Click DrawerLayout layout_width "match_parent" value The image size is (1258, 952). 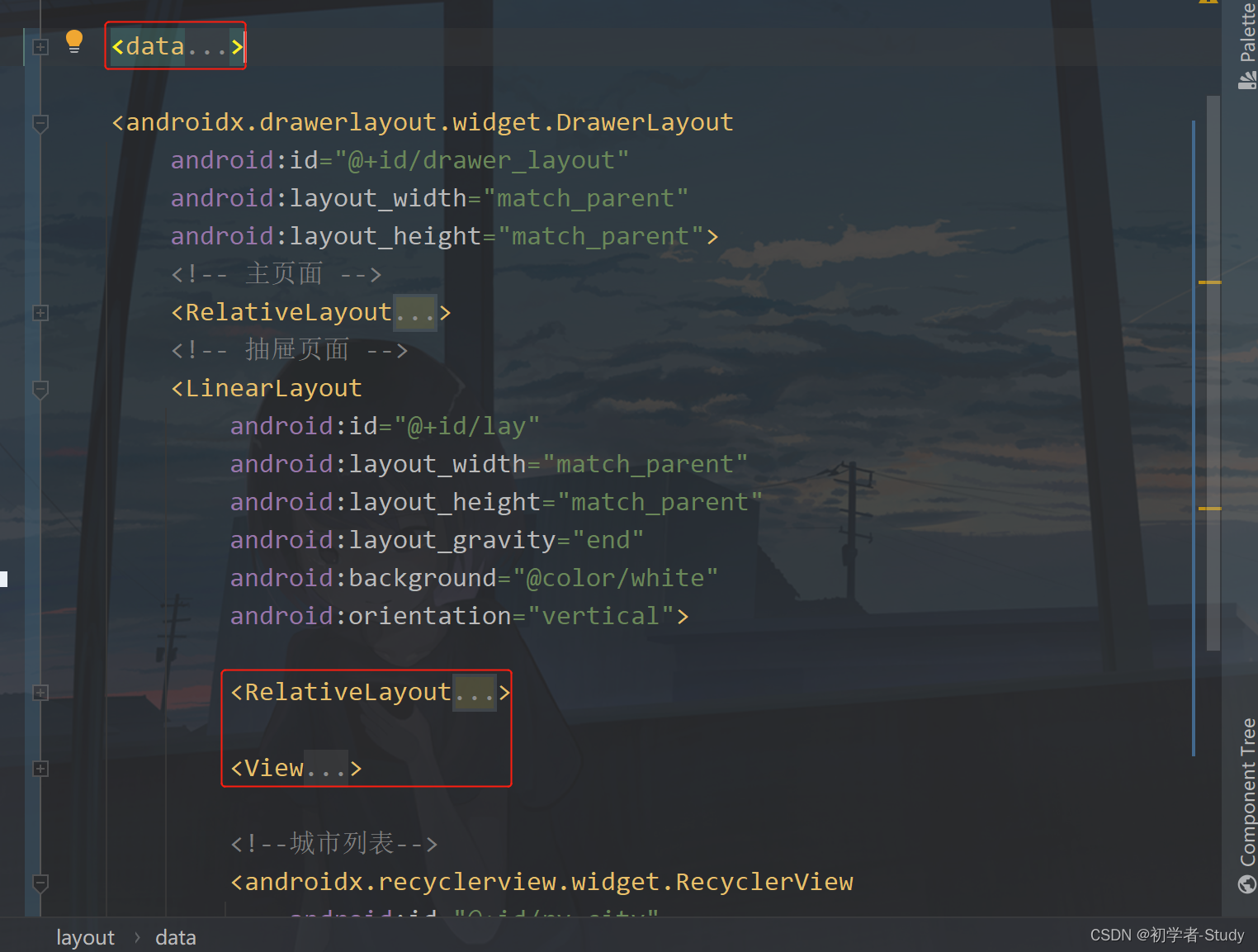pos(586,198)
